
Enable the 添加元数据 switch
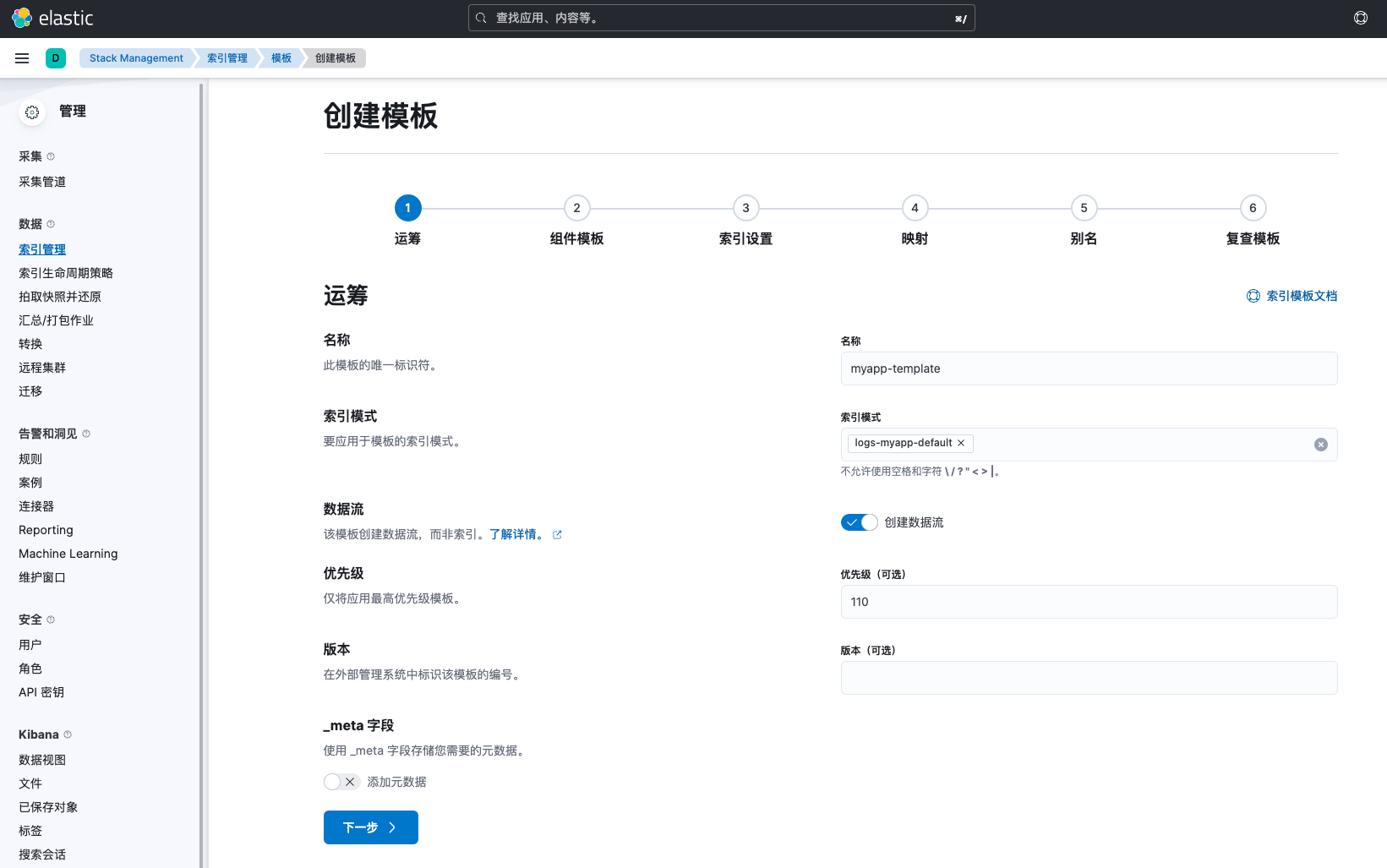pyautogui.click(x=341, y=782)
